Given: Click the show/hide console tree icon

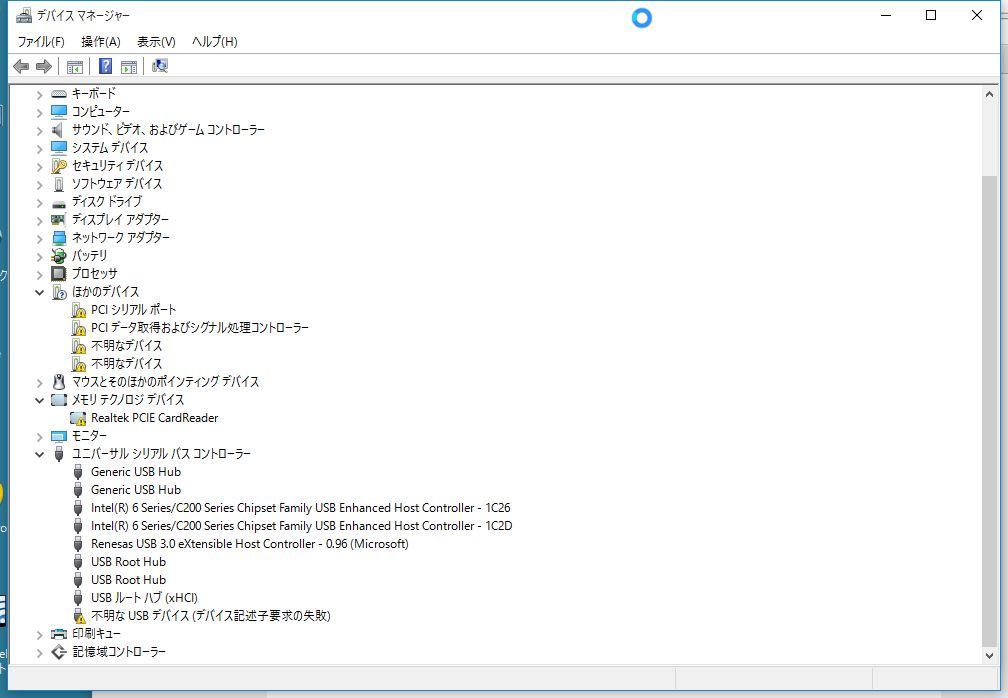Looking at the screenshot, I should click(75, 66).
